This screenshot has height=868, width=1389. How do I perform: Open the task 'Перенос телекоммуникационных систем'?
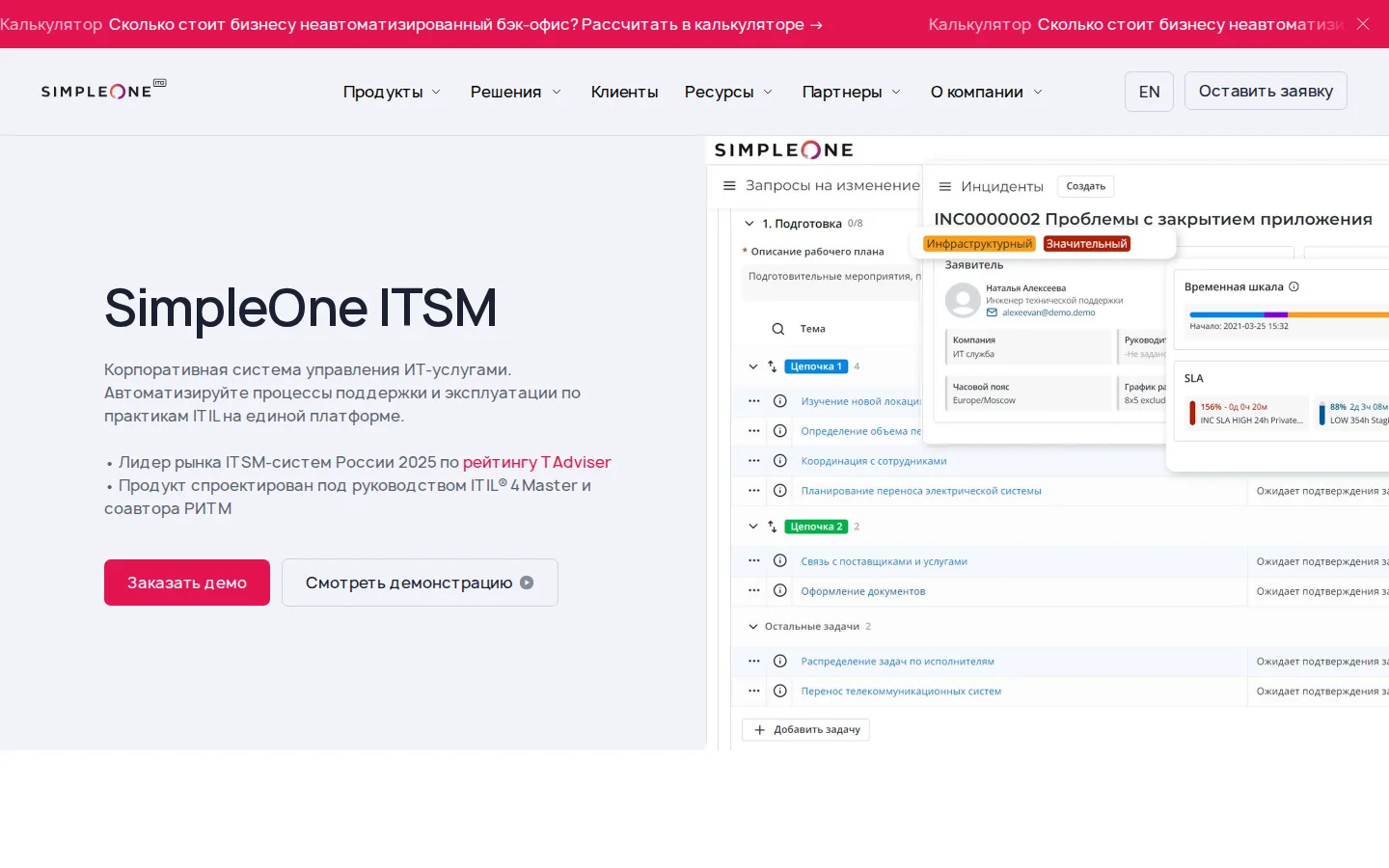tap(901, 692)
